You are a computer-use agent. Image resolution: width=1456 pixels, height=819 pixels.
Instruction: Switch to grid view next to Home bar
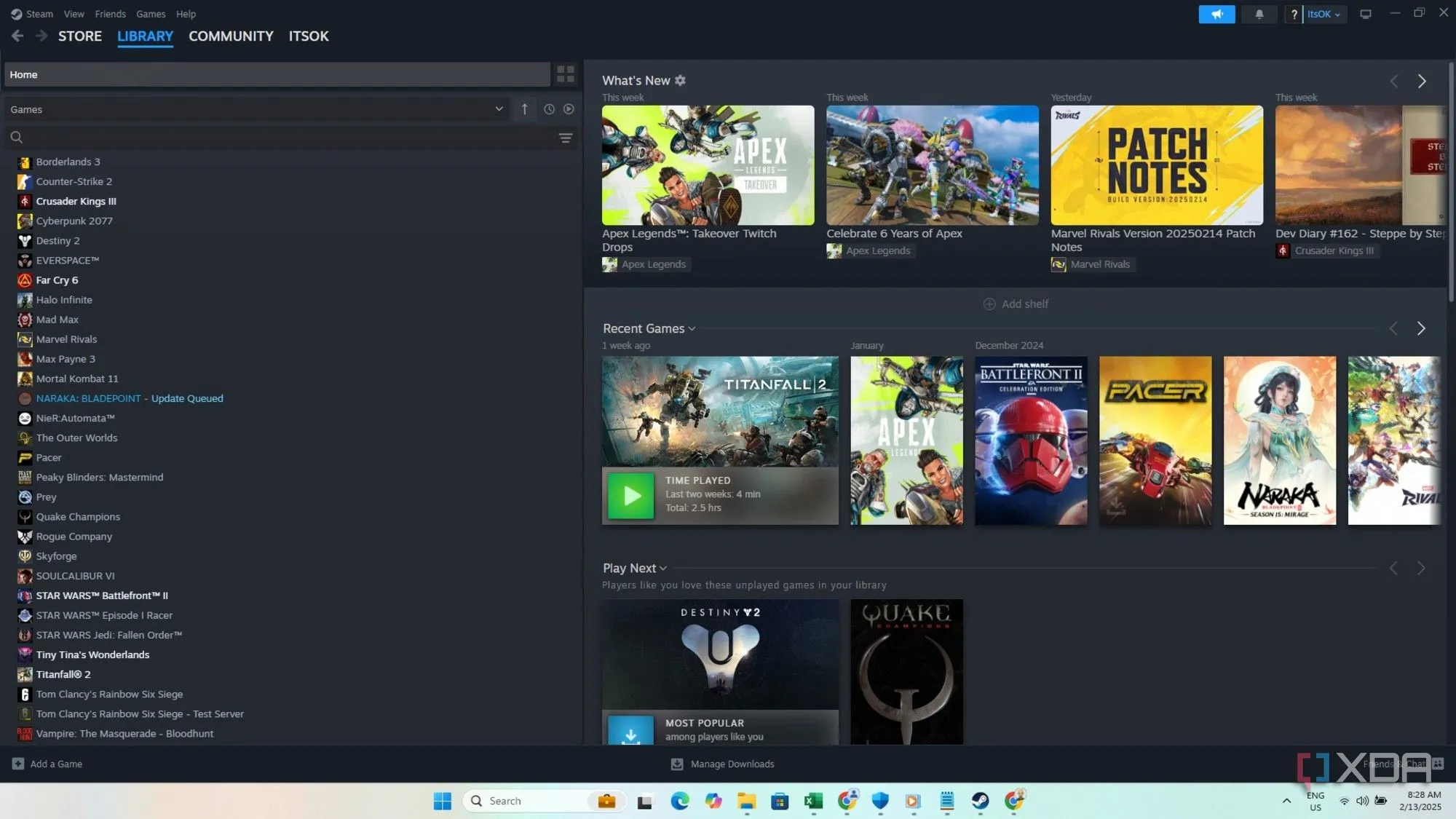565,74
